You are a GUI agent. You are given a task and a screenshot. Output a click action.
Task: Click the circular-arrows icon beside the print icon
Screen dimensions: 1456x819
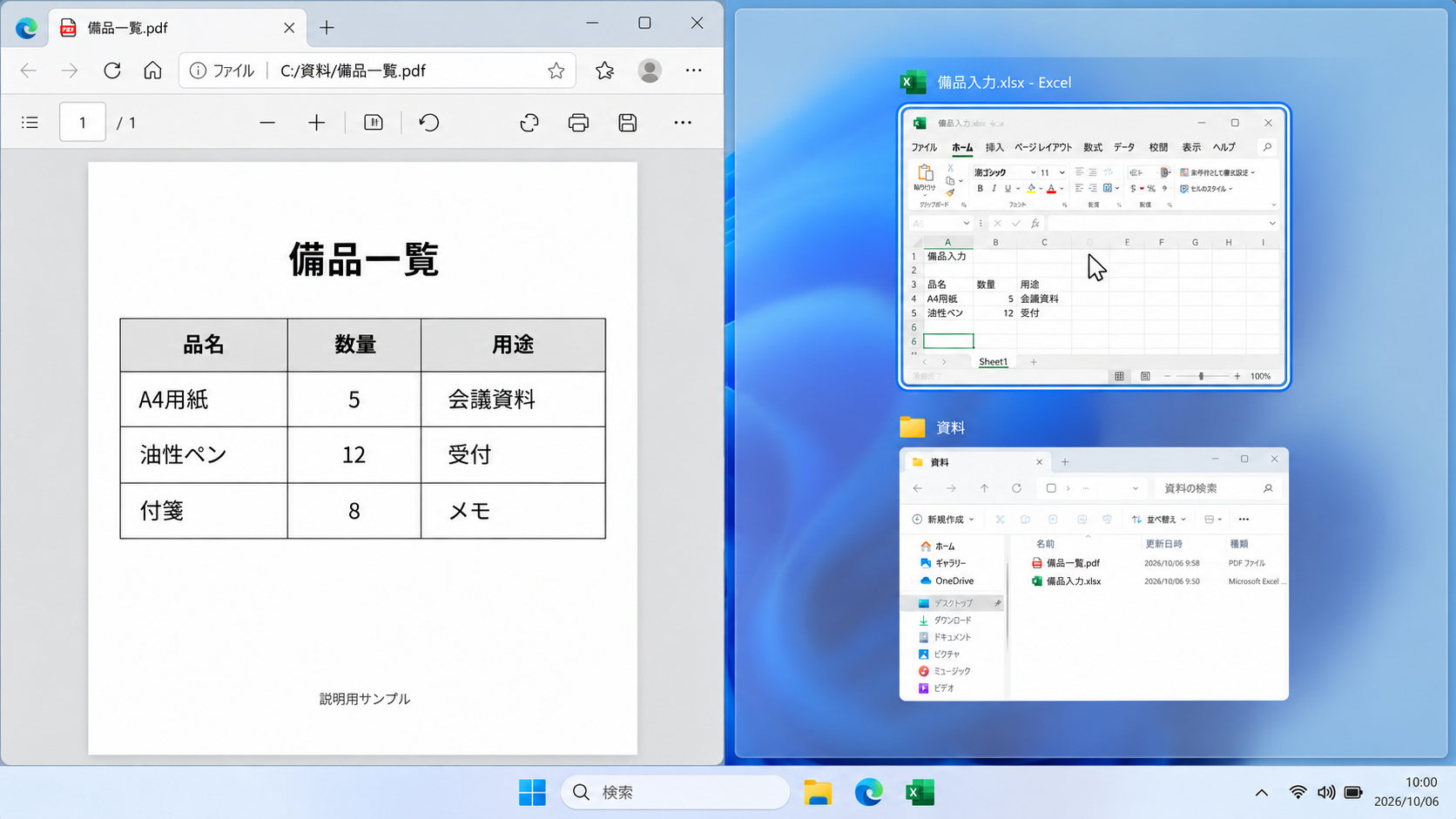[x=529, y=123]
